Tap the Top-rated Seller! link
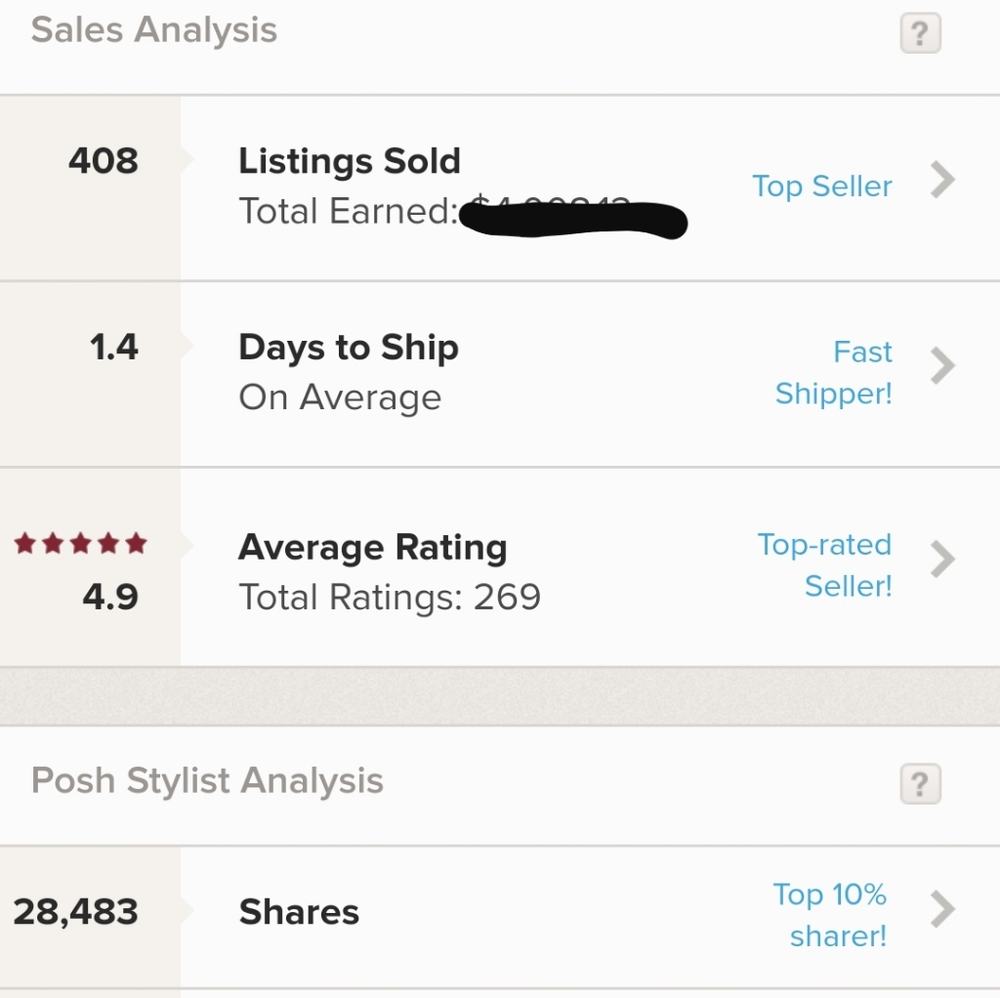 [825, 565]
